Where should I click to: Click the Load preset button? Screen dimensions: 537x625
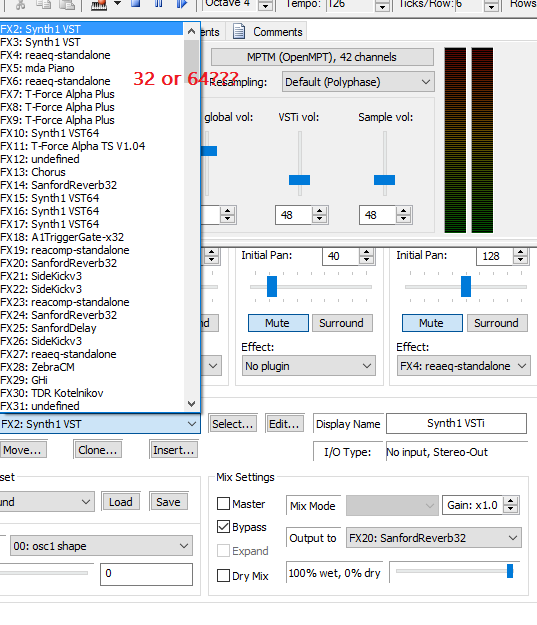tap(120, 501)
